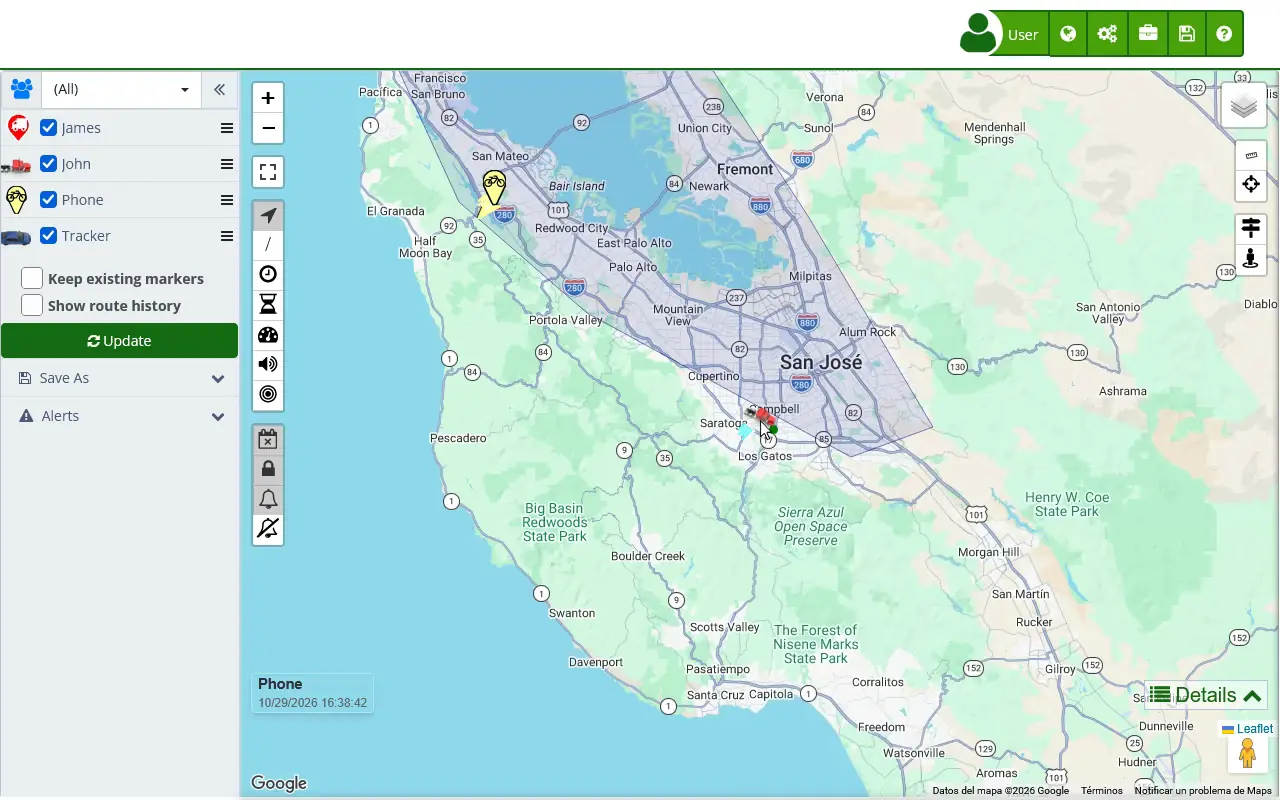
Task: Open the John row hamburger menu
Action: click(x=227, y=164)
